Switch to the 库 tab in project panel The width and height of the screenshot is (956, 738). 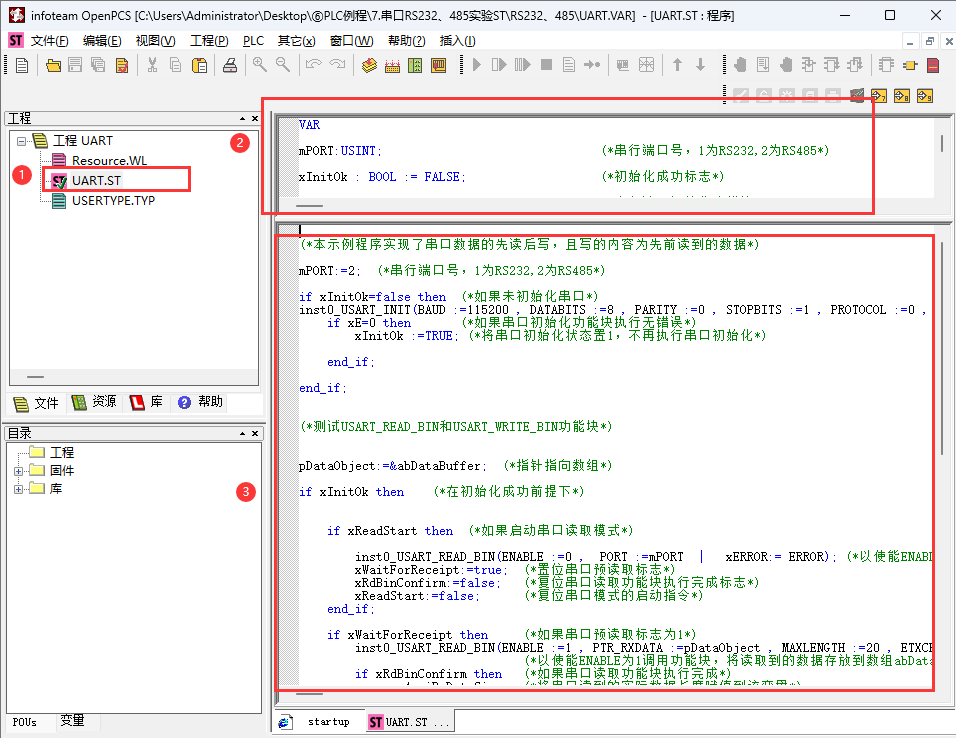tap(146, 402)
